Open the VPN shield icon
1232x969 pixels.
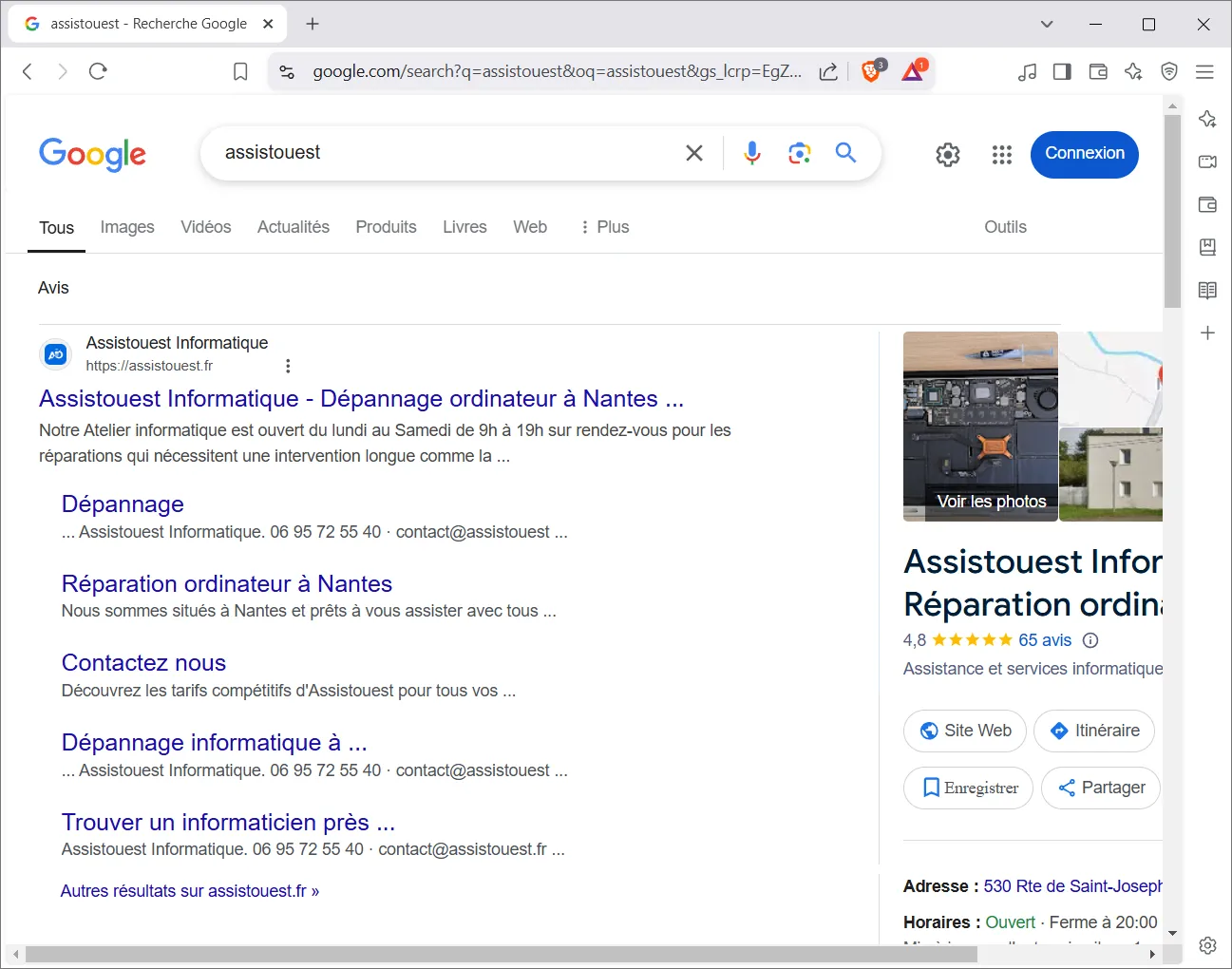point(1169,71)
